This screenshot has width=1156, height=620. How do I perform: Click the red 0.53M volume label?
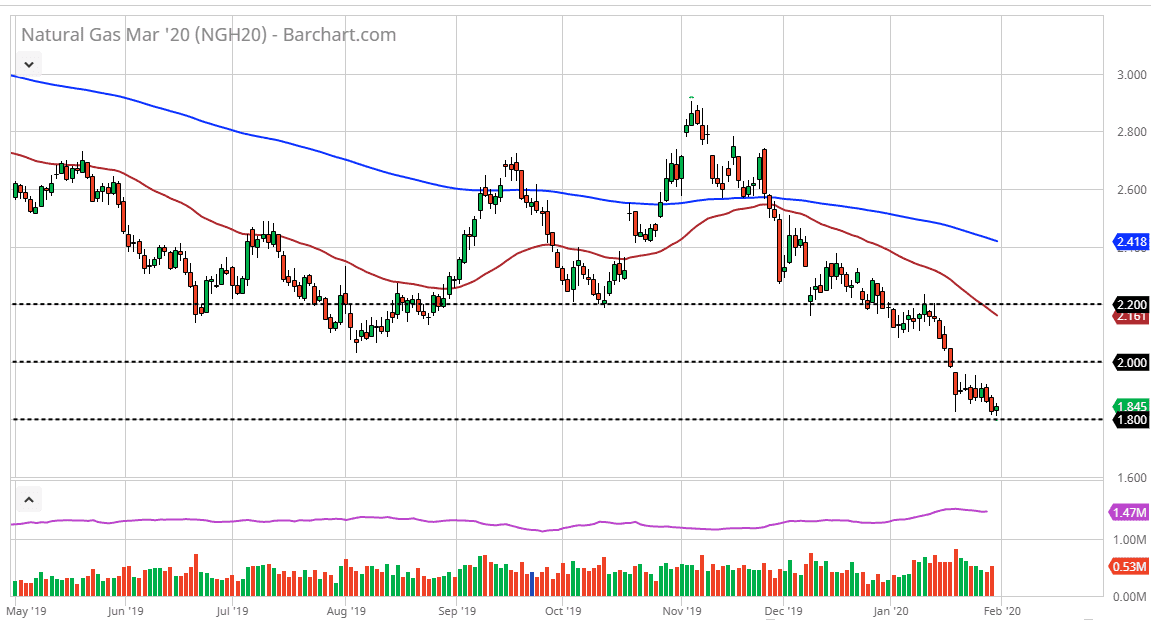[1129, 566]
